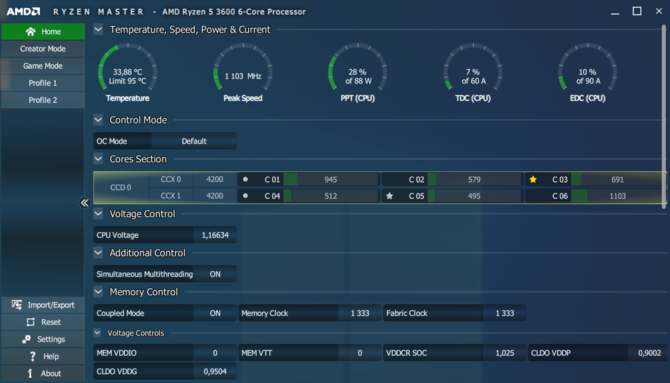Click the Reset icon
The width and height of the screenshot is (670, 383).
(x=30, y=322)
